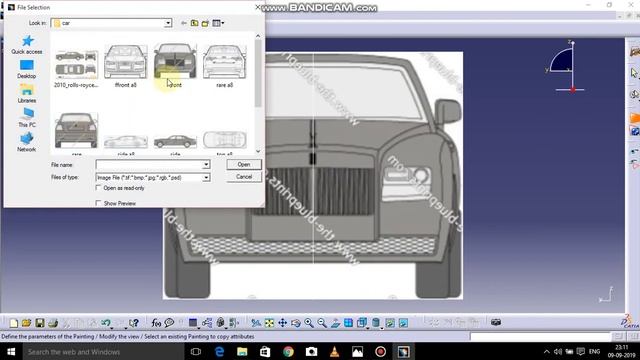
Task: Open VLC media player from taskbar
Action: point(334,351)
